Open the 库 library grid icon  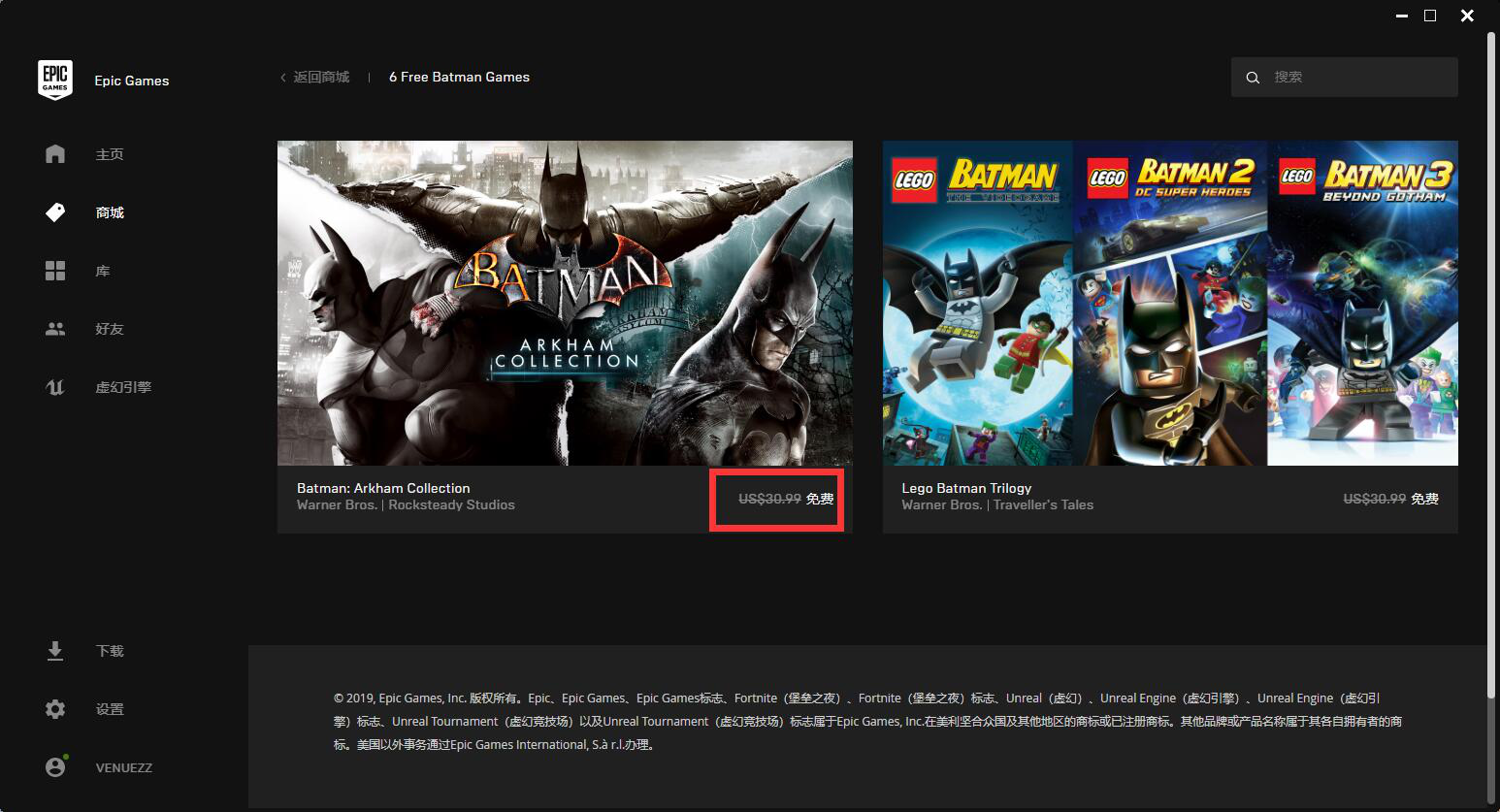pos(55,271)
